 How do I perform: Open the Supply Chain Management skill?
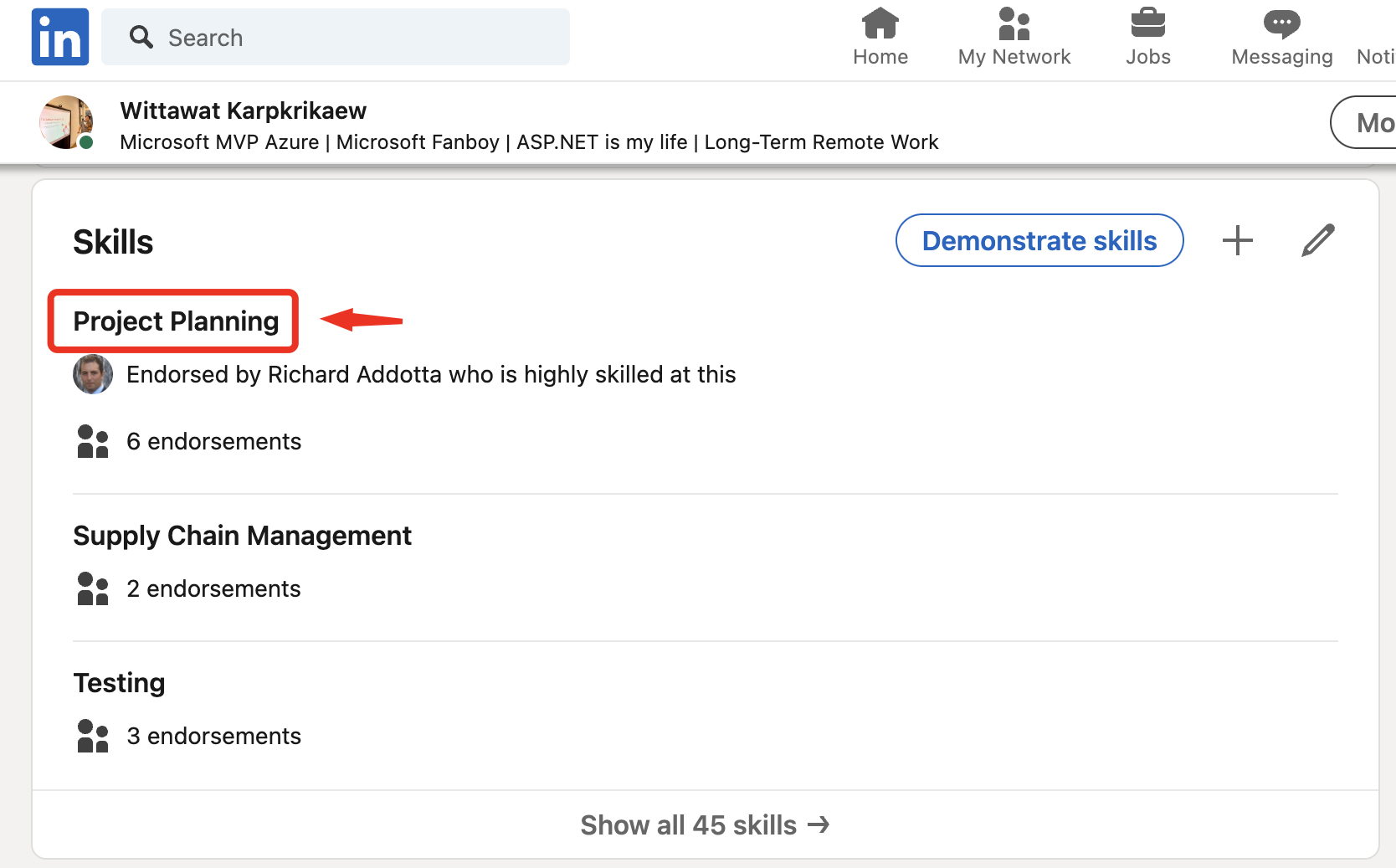tap(242, 536)
